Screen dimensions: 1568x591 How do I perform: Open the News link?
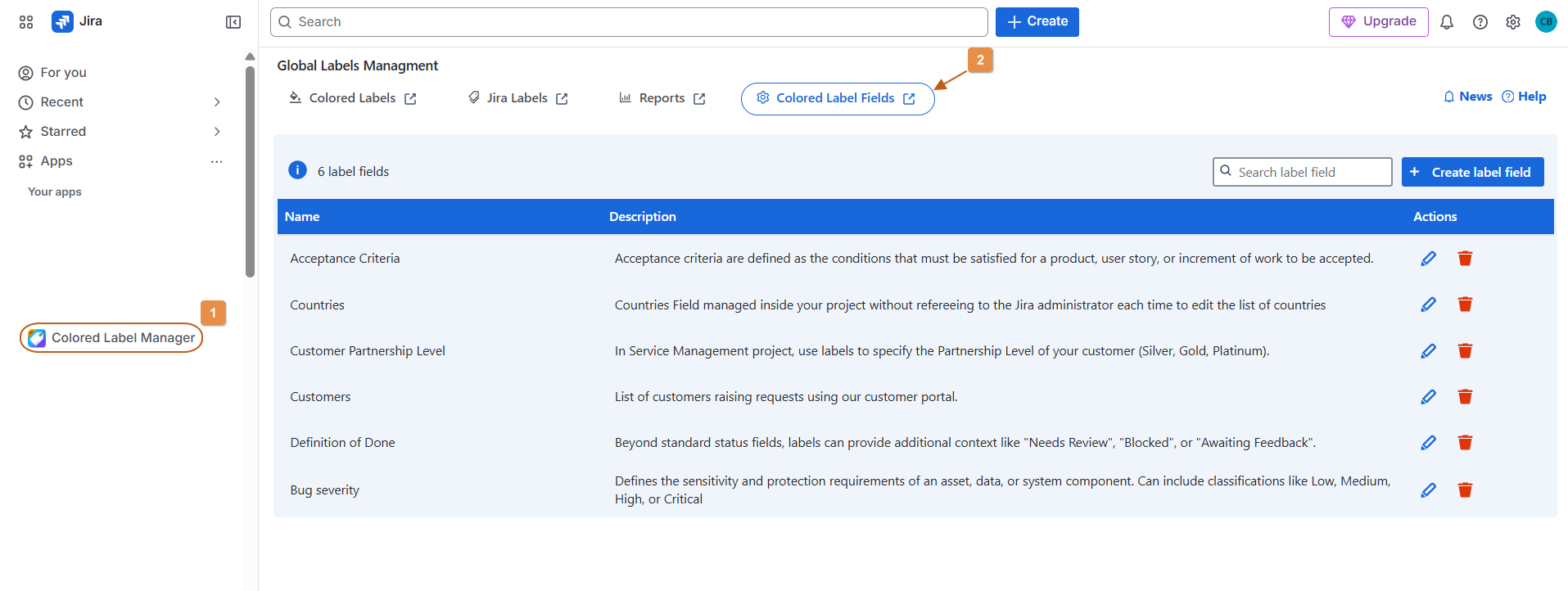[1467, 97]
